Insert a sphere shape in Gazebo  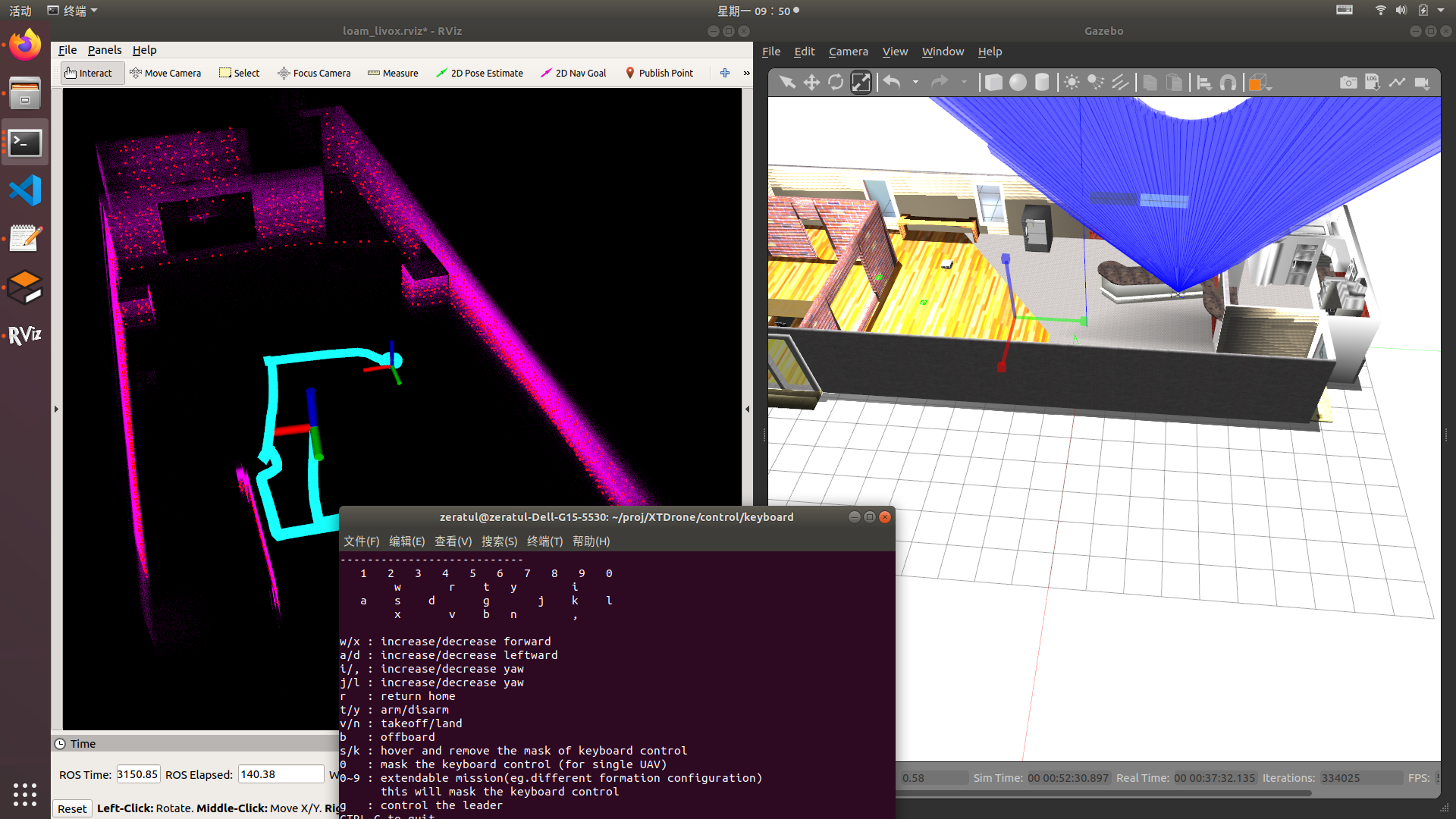[x=1018, y=83]
